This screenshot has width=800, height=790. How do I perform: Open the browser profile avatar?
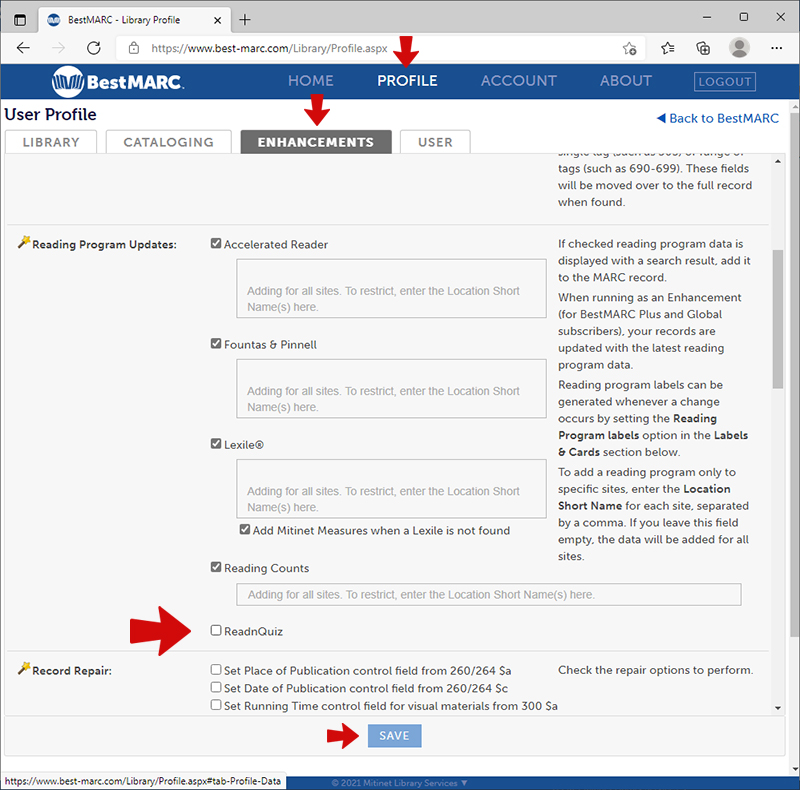pos(739,48)
